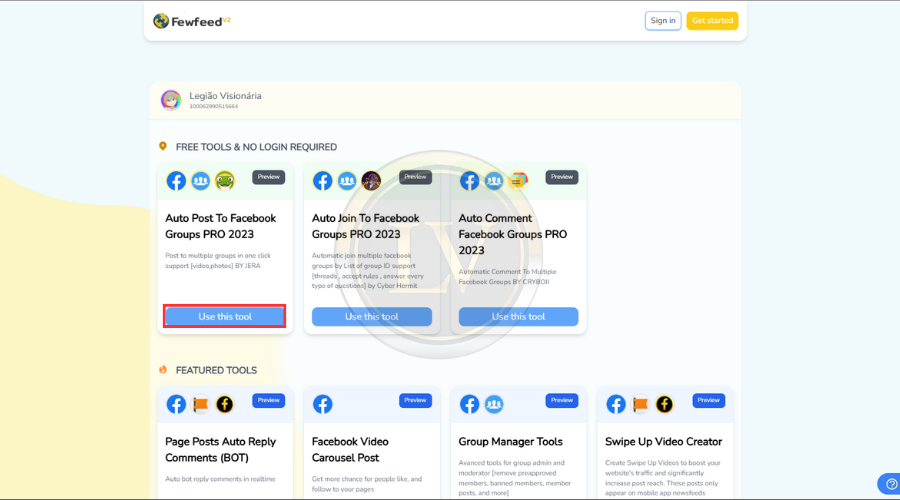This screenshot has height=500, width=900.
Task: Use the Auto Comment Facebook Groups tool
Action: point(518,316)
